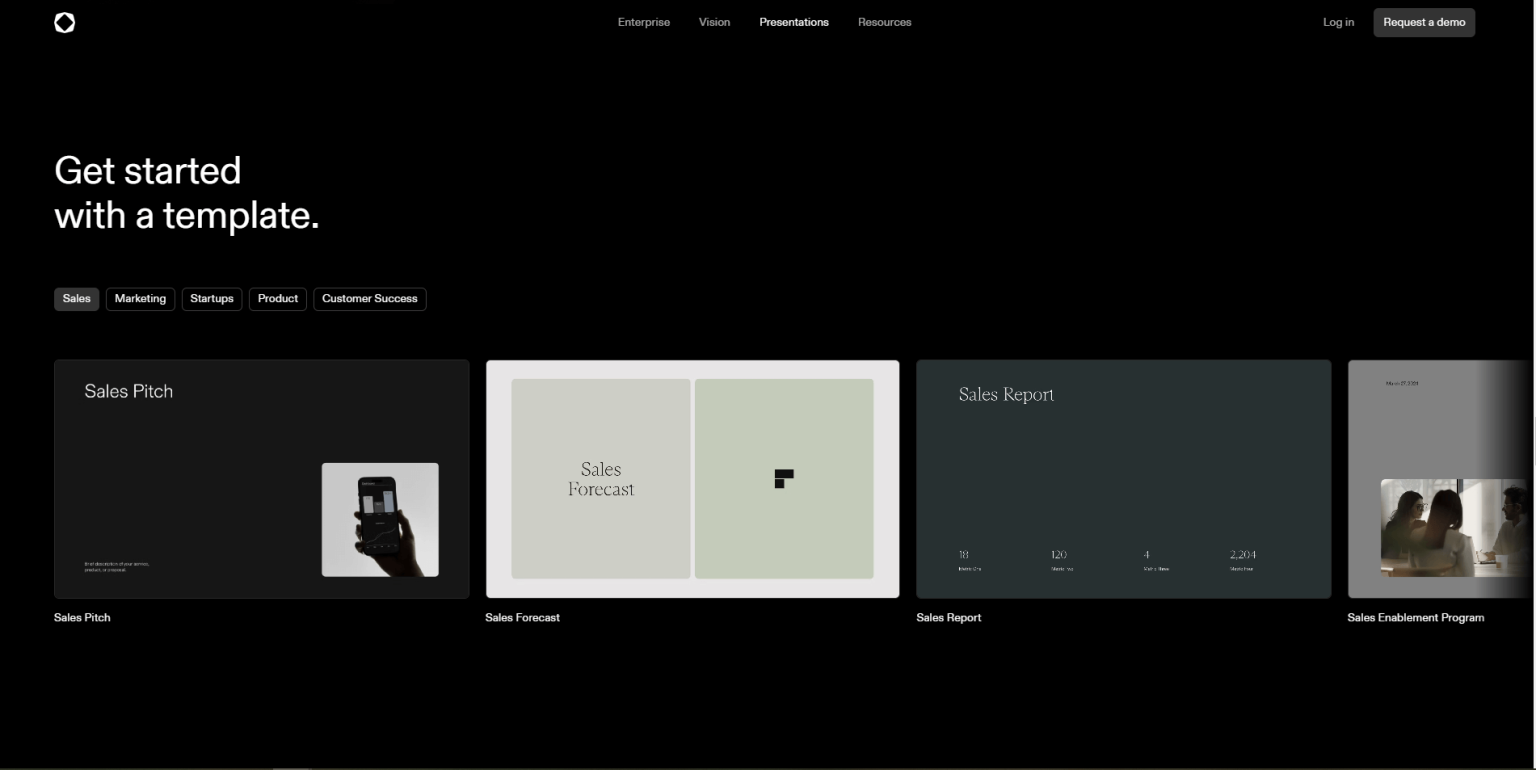Go to the Vision page
Viewport: 1536px width, 770px height.
pos(714,22)
